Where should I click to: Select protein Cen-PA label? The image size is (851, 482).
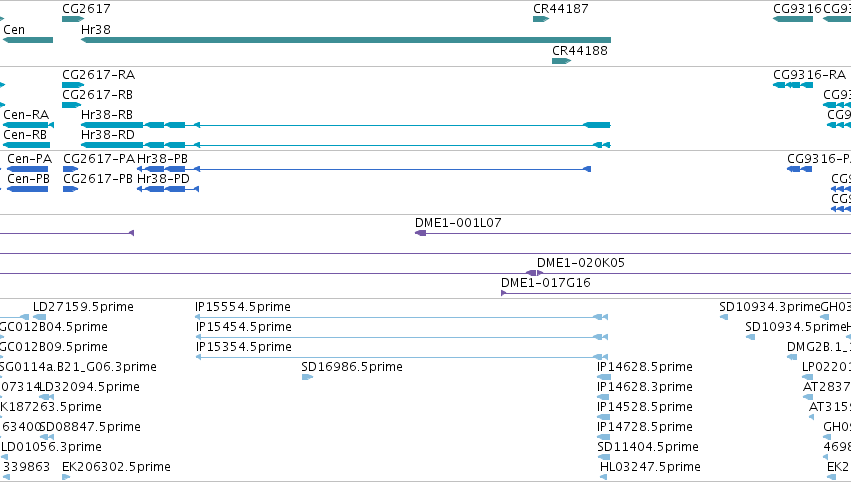(29, 158)
